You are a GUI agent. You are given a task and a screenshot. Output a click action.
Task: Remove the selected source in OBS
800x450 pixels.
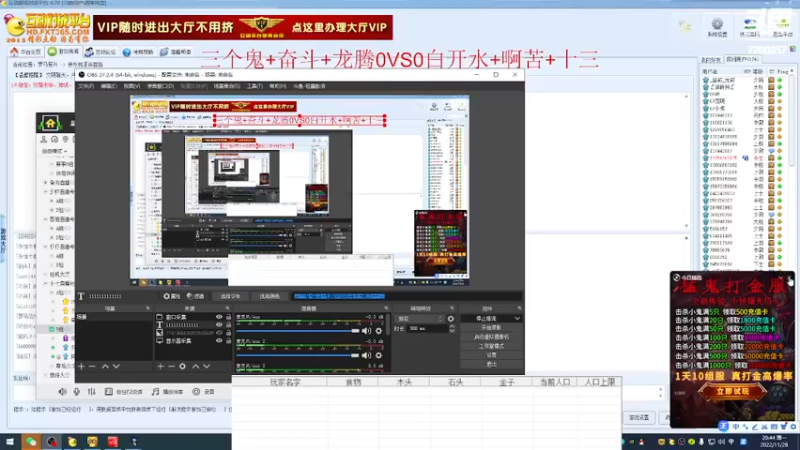[171, 366]
